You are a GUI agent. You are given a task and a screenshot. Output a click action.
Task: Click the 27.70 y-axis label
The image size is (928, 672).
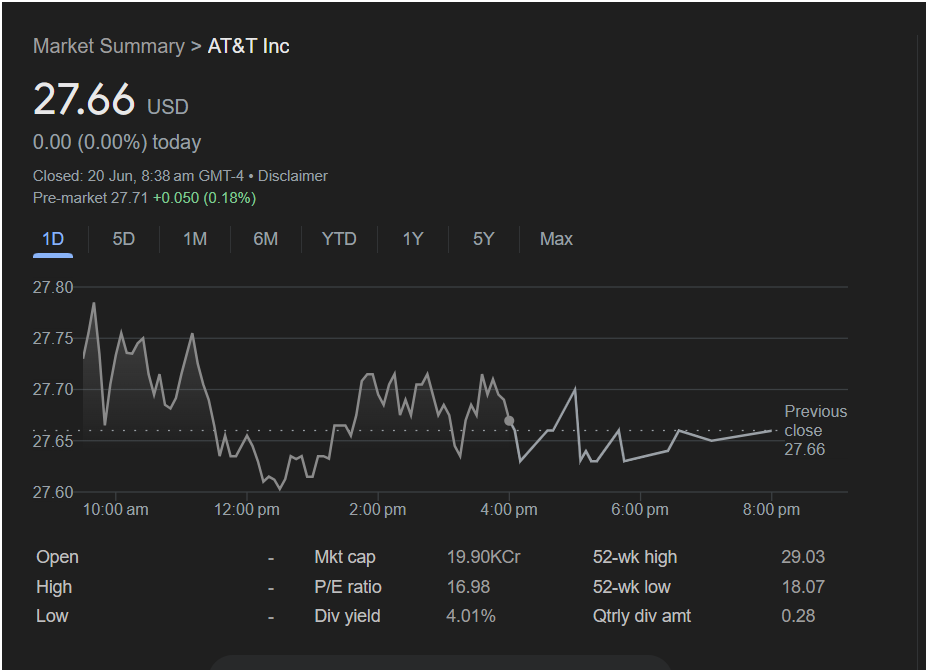[53, 390]
